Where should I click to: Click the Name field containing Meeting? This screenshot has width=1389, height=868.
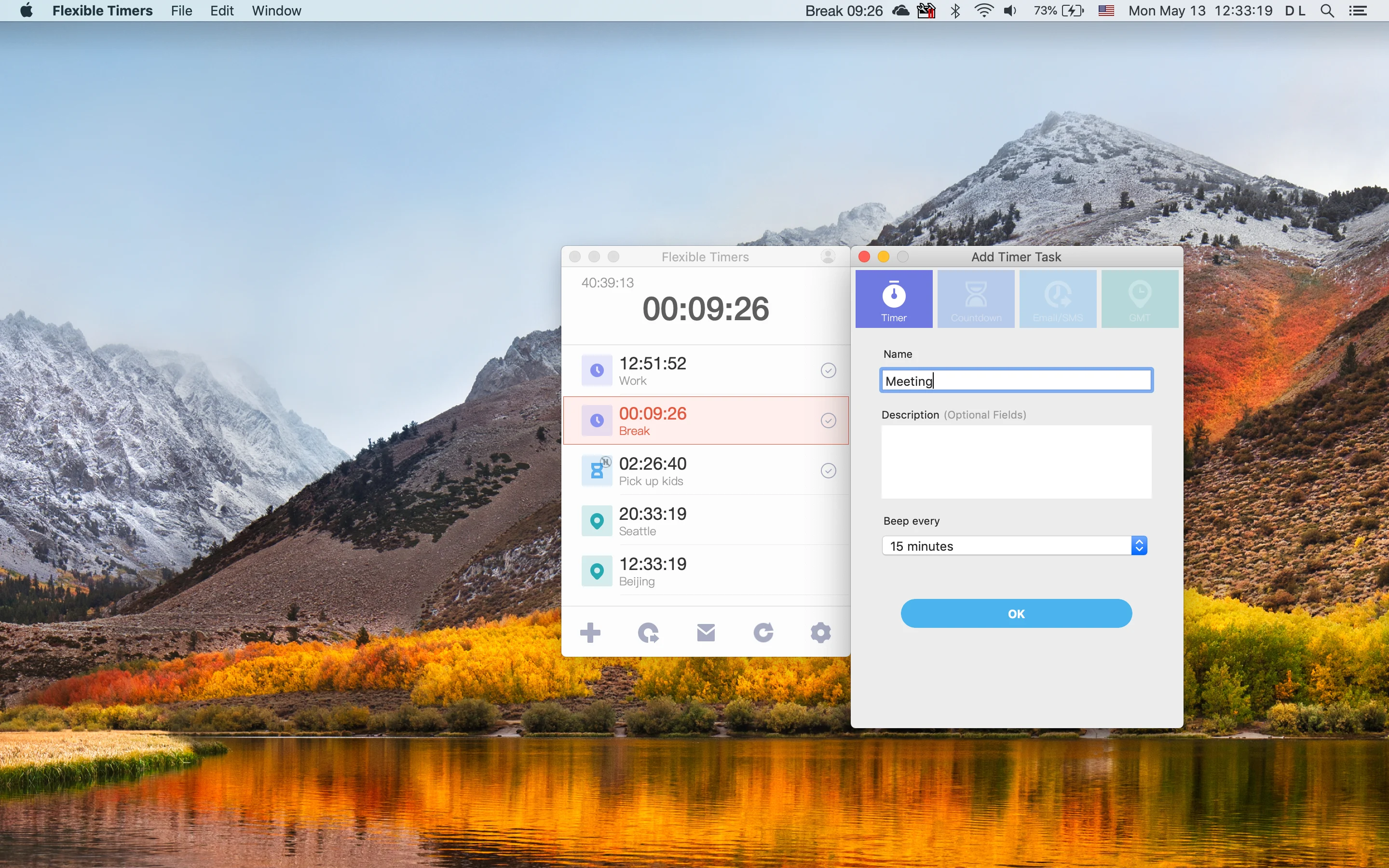coord(1016,380)
